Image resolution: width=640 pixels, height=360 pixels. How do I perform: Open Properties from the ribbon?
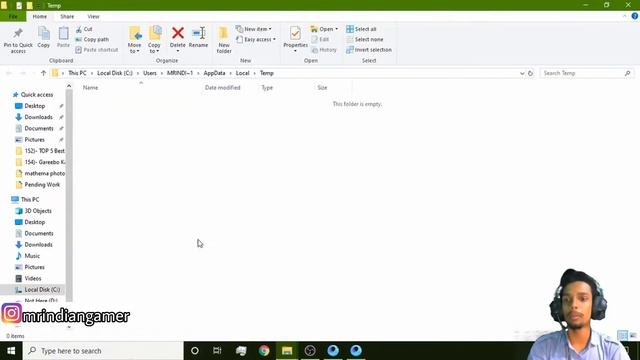pos(295,39)
